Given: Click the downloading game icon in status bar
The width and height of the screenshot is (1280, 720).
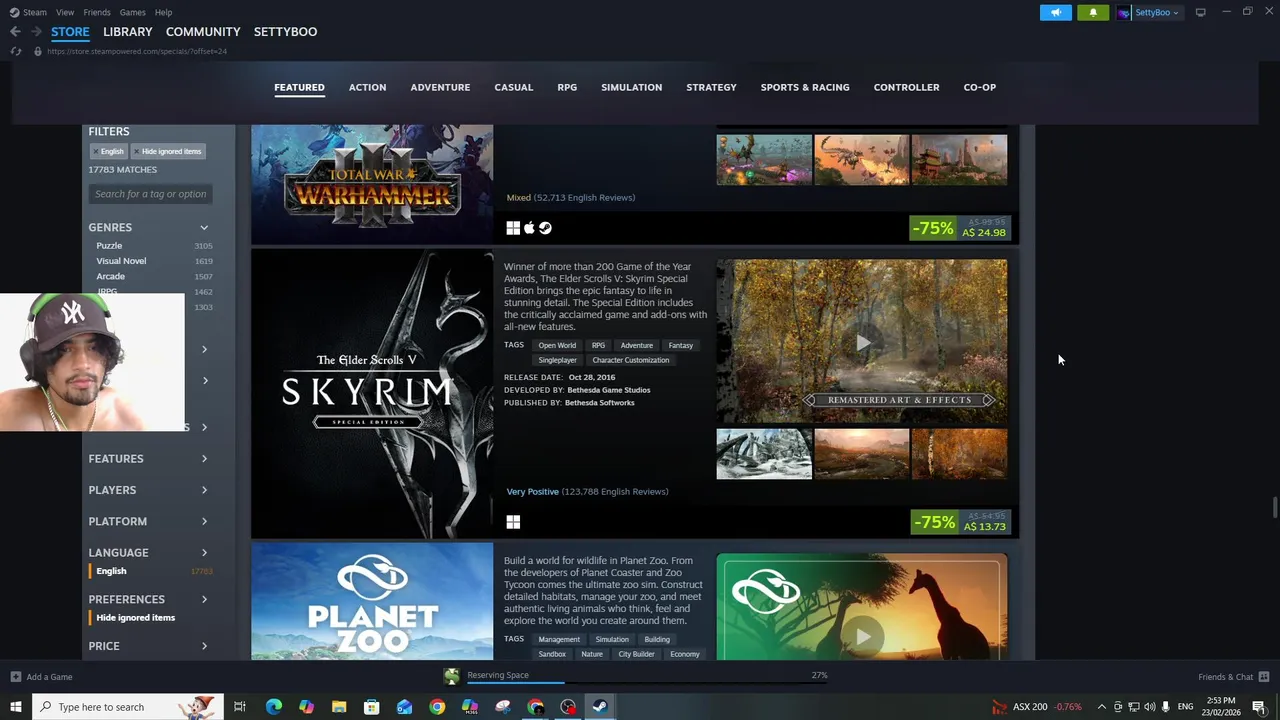Looking at the screenshot, I should tap(452, 677).
